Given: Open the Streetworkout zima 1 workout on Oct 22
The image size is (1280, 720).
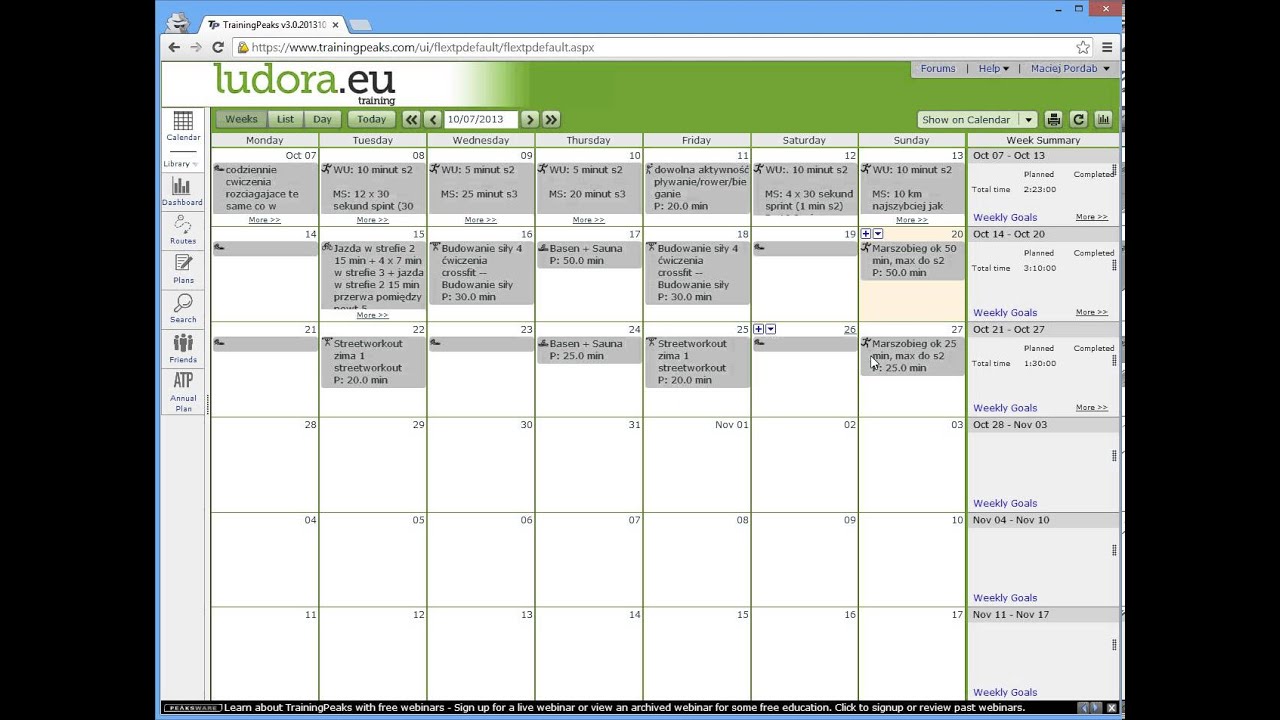Looking at the screenshot, I should click(373, 361).
